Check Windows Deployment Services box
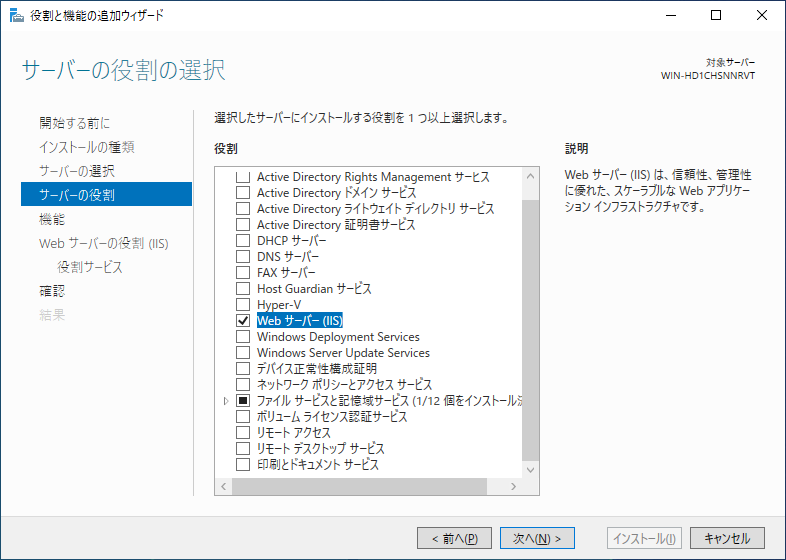This screenshot has height=560, width=786. click(243, 336)
